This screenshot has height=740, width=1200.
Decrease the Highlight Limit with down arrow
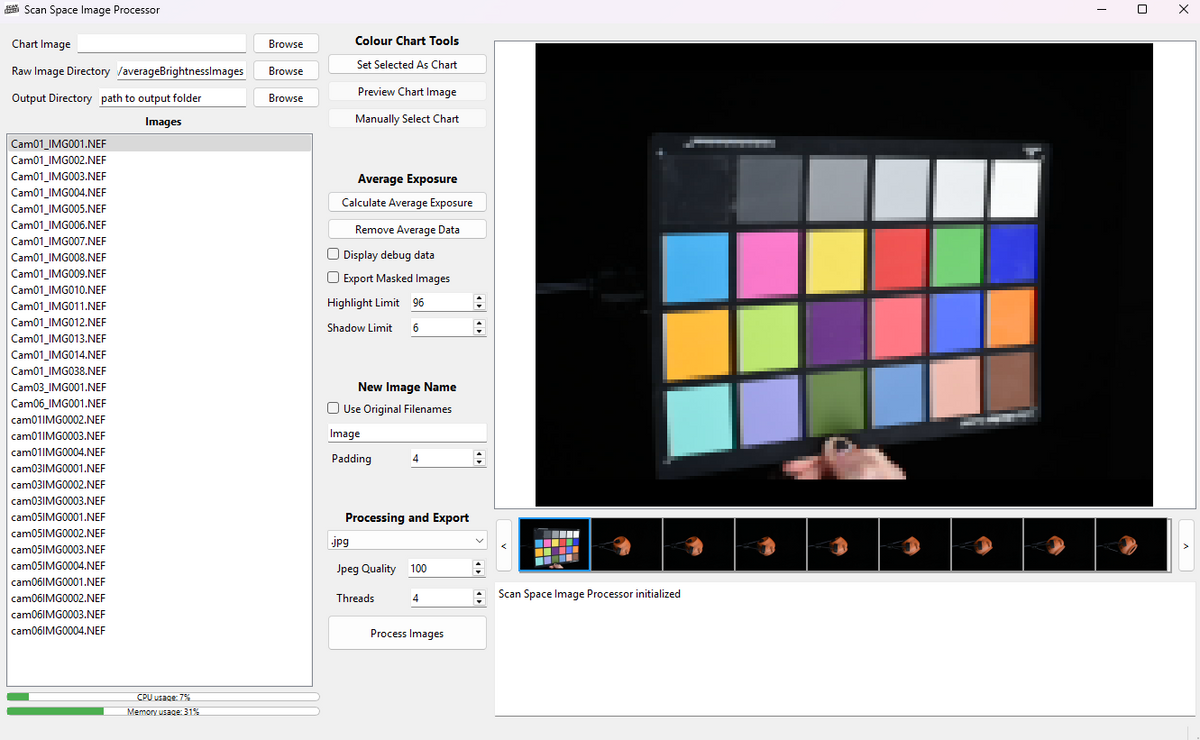coord(479,306)
